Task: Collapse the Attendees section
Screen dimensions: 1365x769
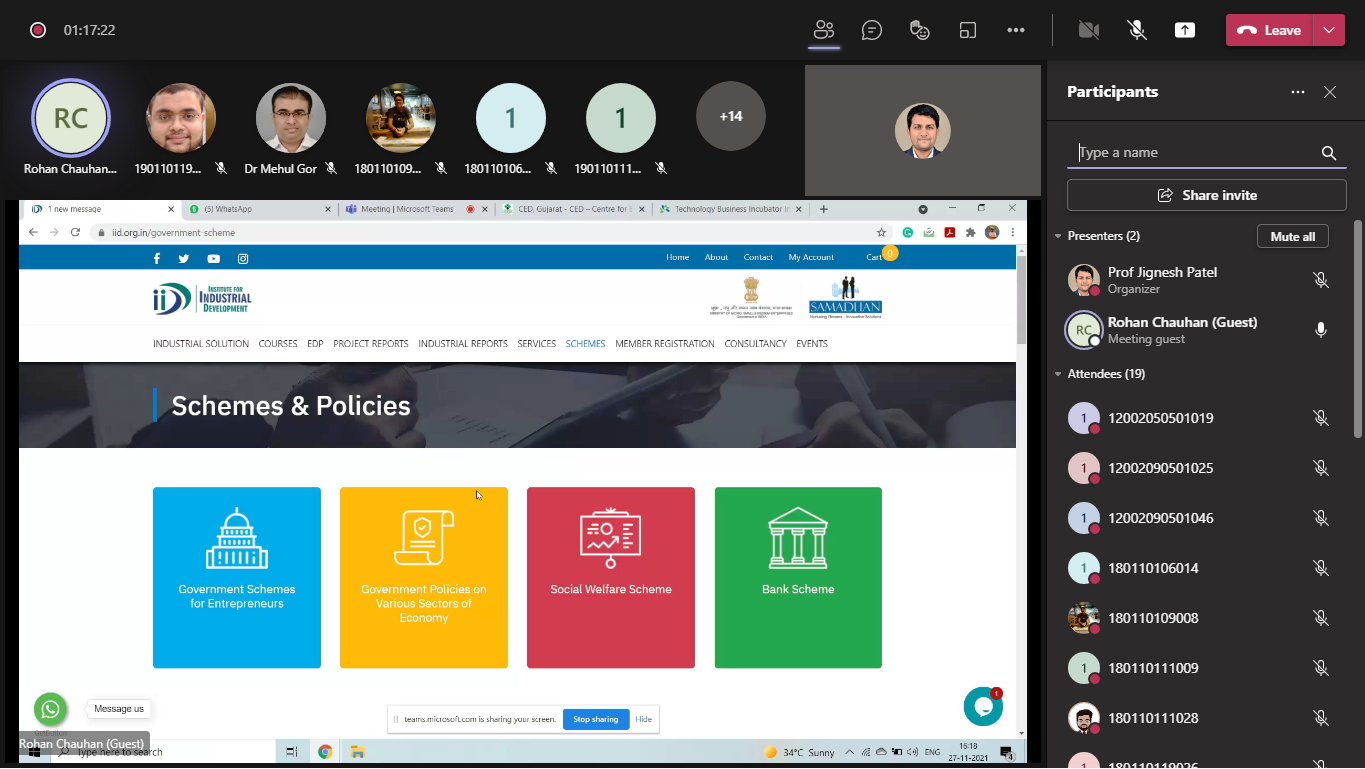Action: click(x=1059, y=374)
